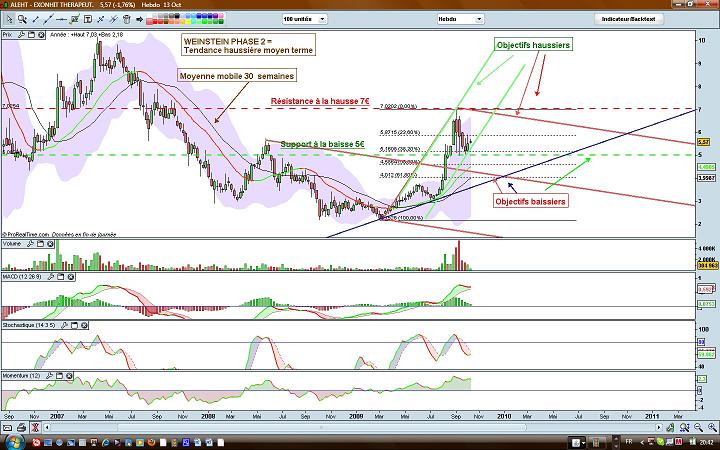Viewport: 720px width, 450px height.
Task: Click Momentum panel window icon
Action: pos(59,376)
